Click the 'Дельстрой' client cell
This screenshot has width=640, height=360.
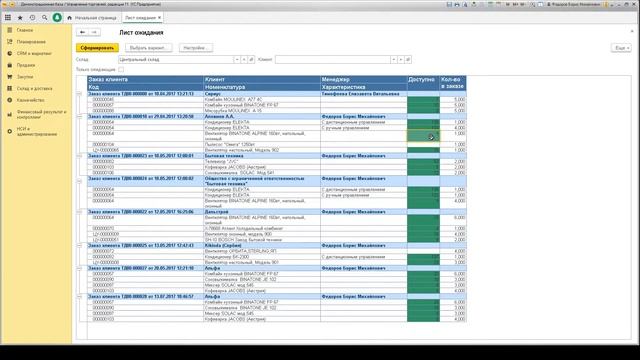pos(262,212)
